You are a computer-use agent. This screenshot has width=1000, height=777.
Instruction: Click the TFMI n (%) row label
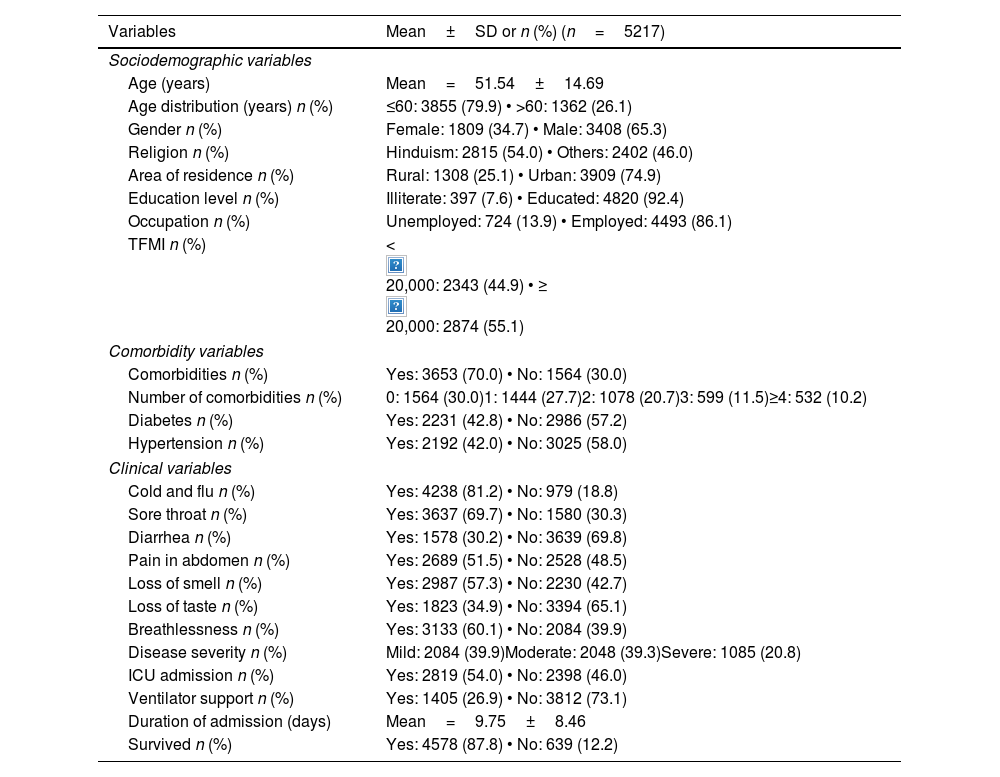tap(167, 245)
